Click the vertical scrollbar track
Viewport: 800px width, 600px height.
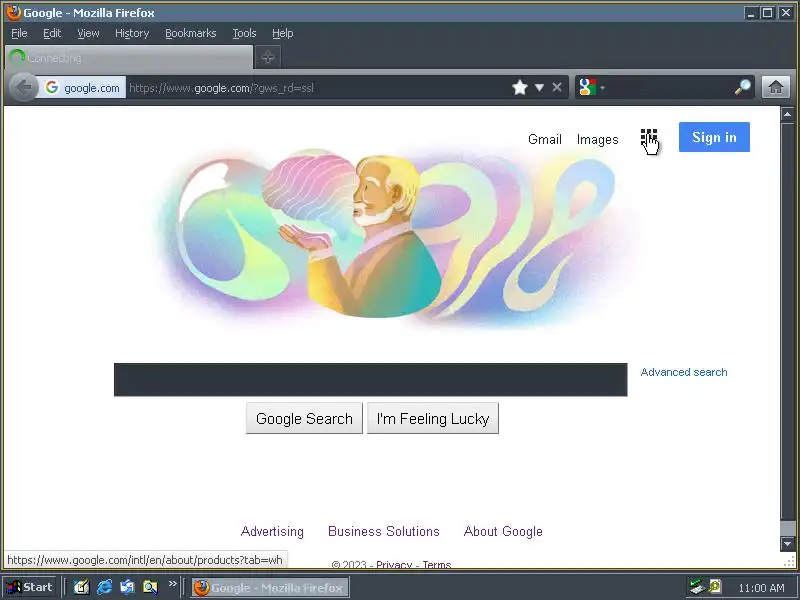(x=787, y=529)
